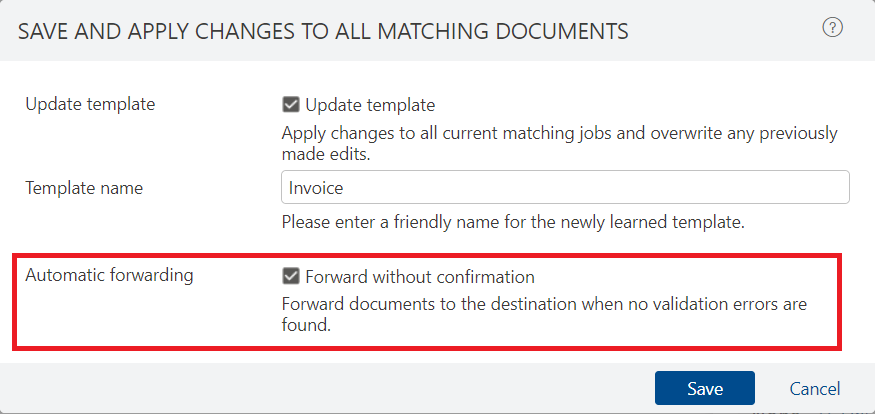Viewport: 875px width, 414px height.
Task: Open the help question mark icon
Action: point(832,27)
